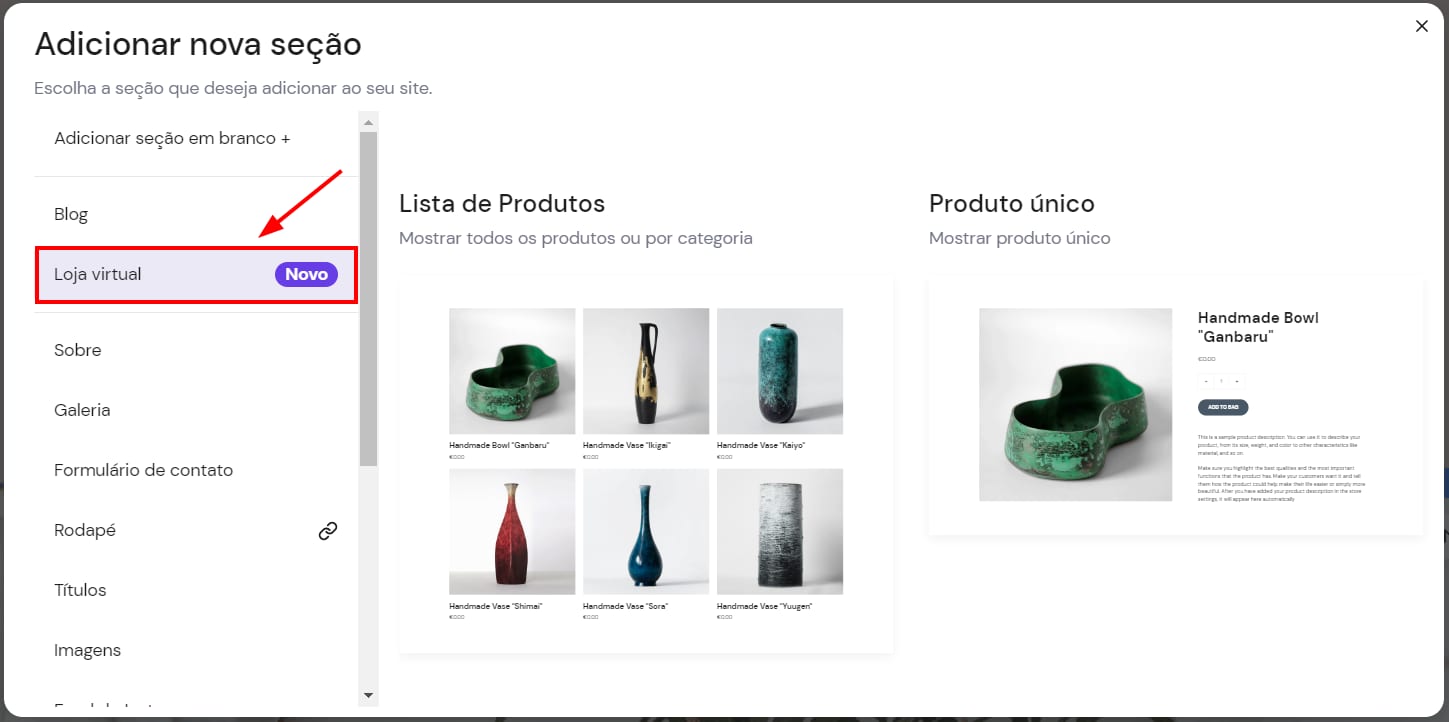Viewport: 1449px width, 722px height.
Task: Select Adicionar seção em branco option
Action: [x=172, y=138]
